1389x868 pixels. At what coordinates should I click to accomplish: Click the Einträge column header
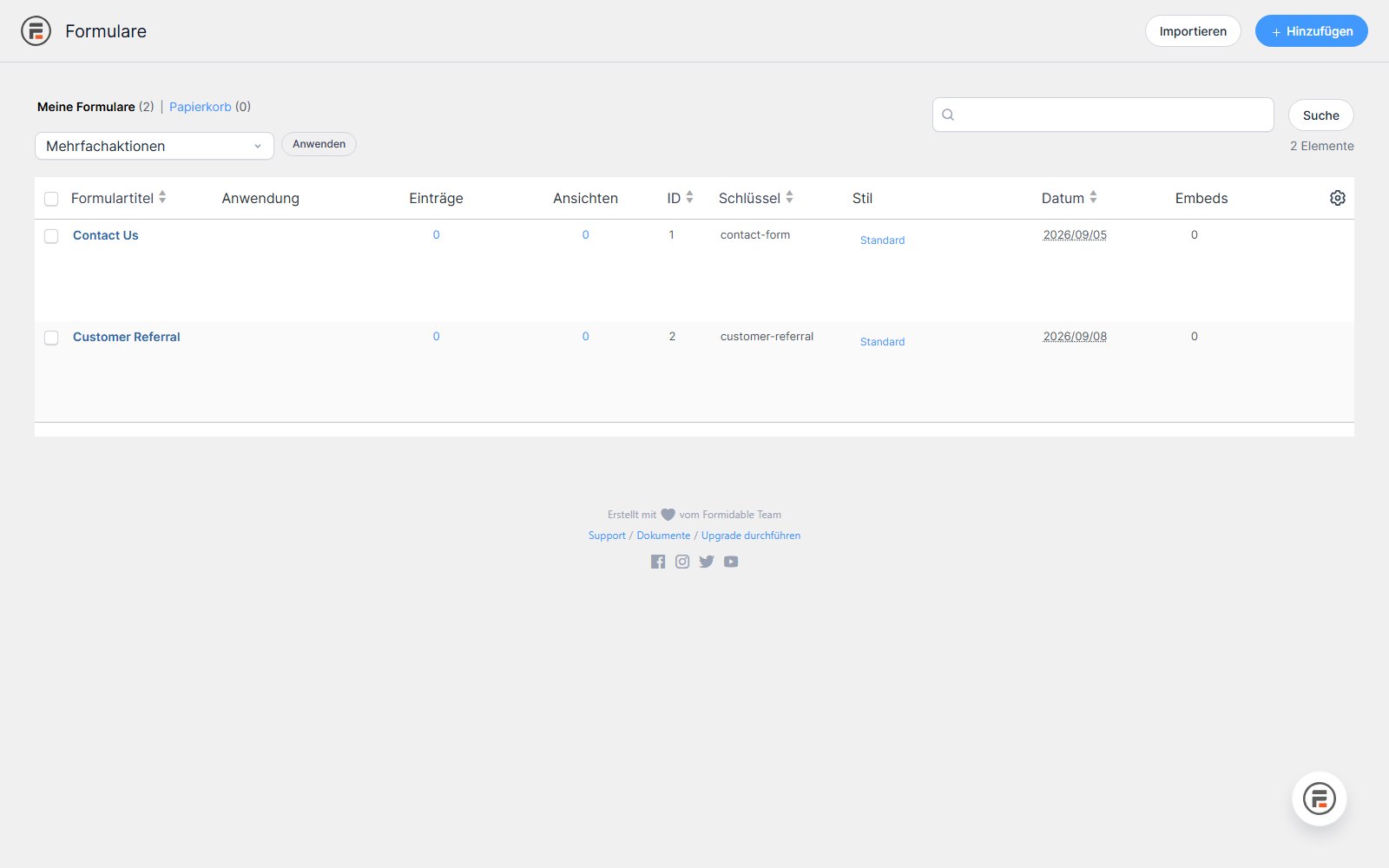click(436, 198)
